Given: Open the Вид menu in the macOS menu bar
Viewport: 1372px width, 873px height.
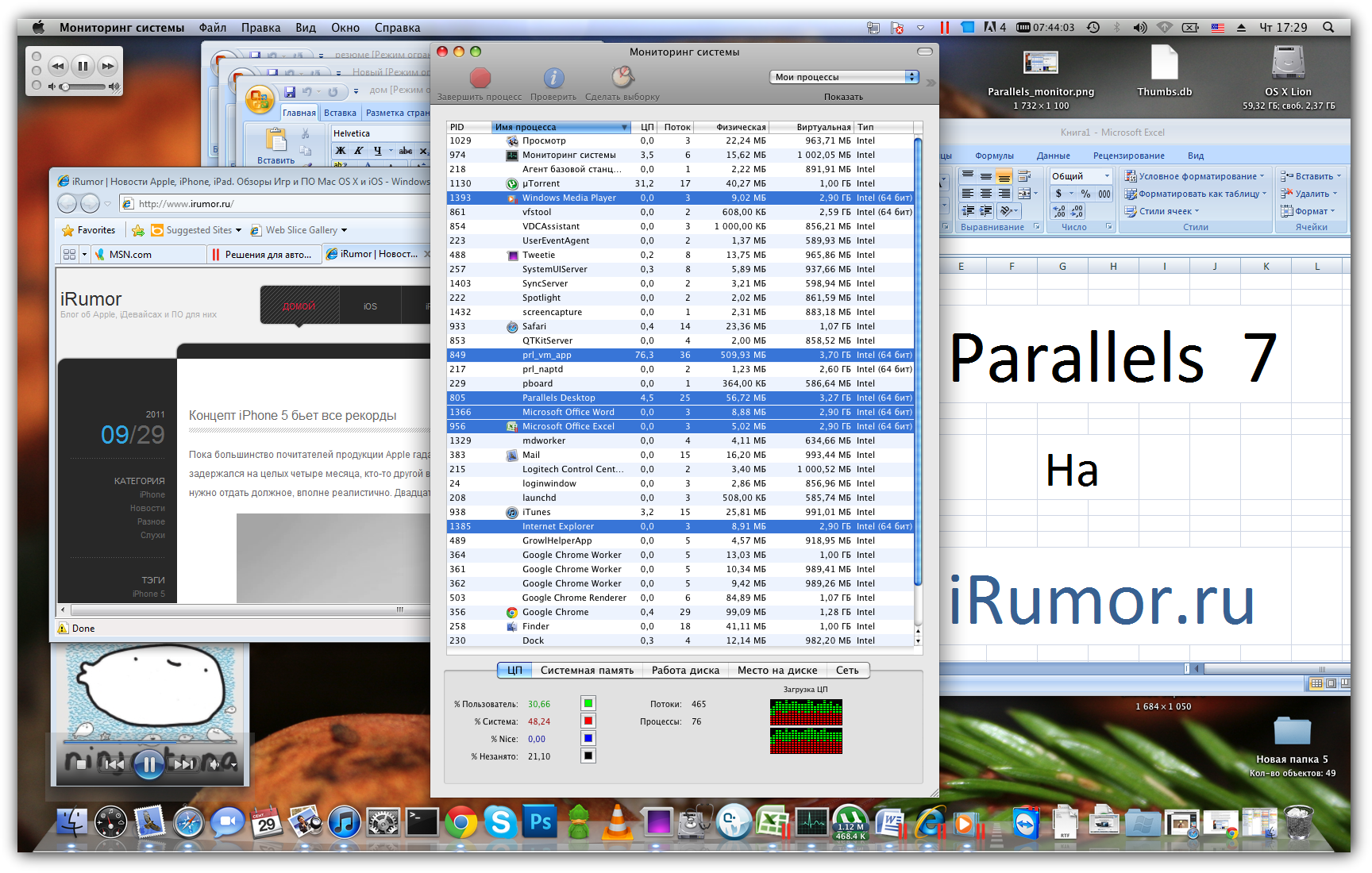Looking at the screenshot, I should [x=306, y=27].
